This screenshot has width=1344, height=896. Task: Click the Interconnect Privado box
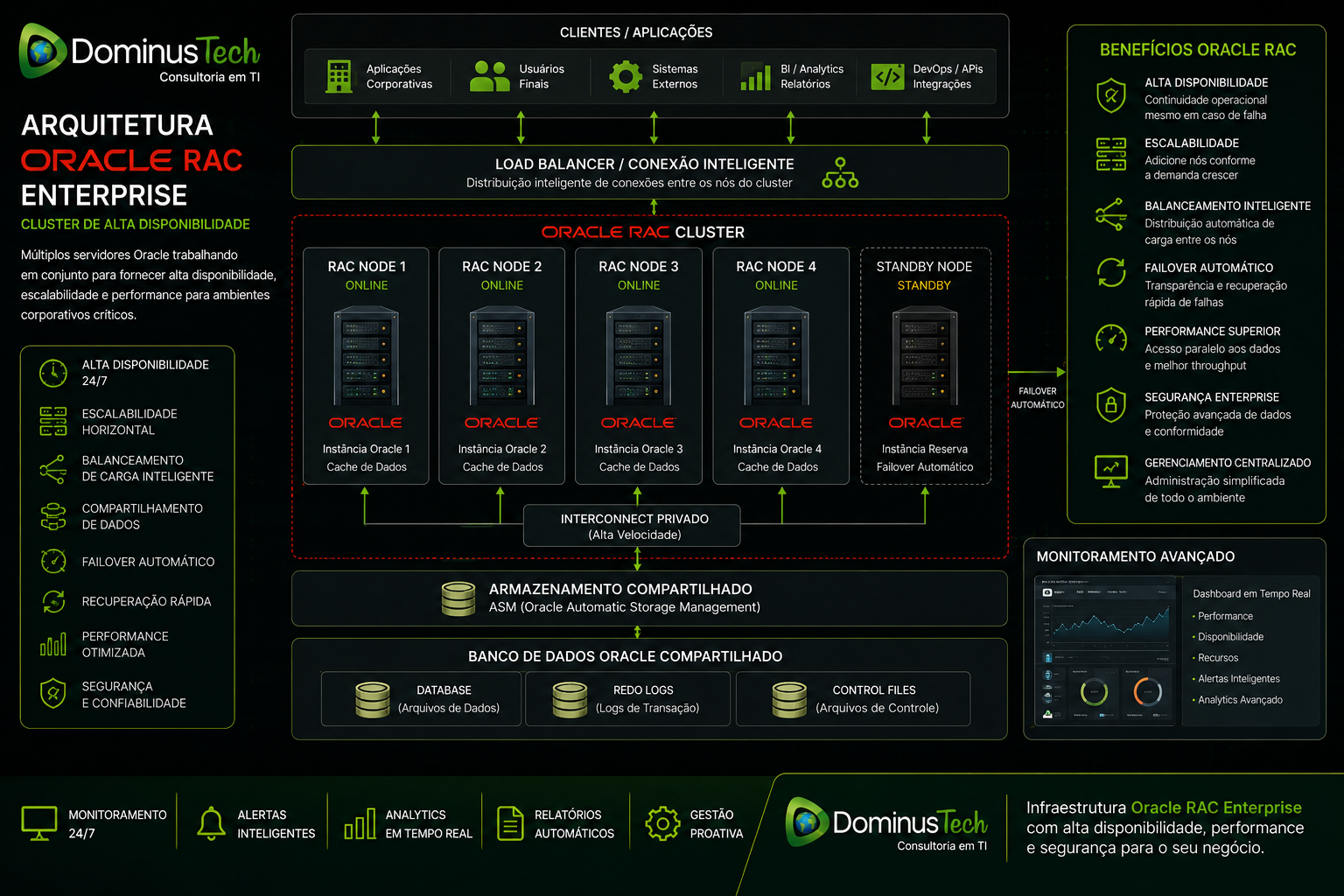tap(632, 526)
